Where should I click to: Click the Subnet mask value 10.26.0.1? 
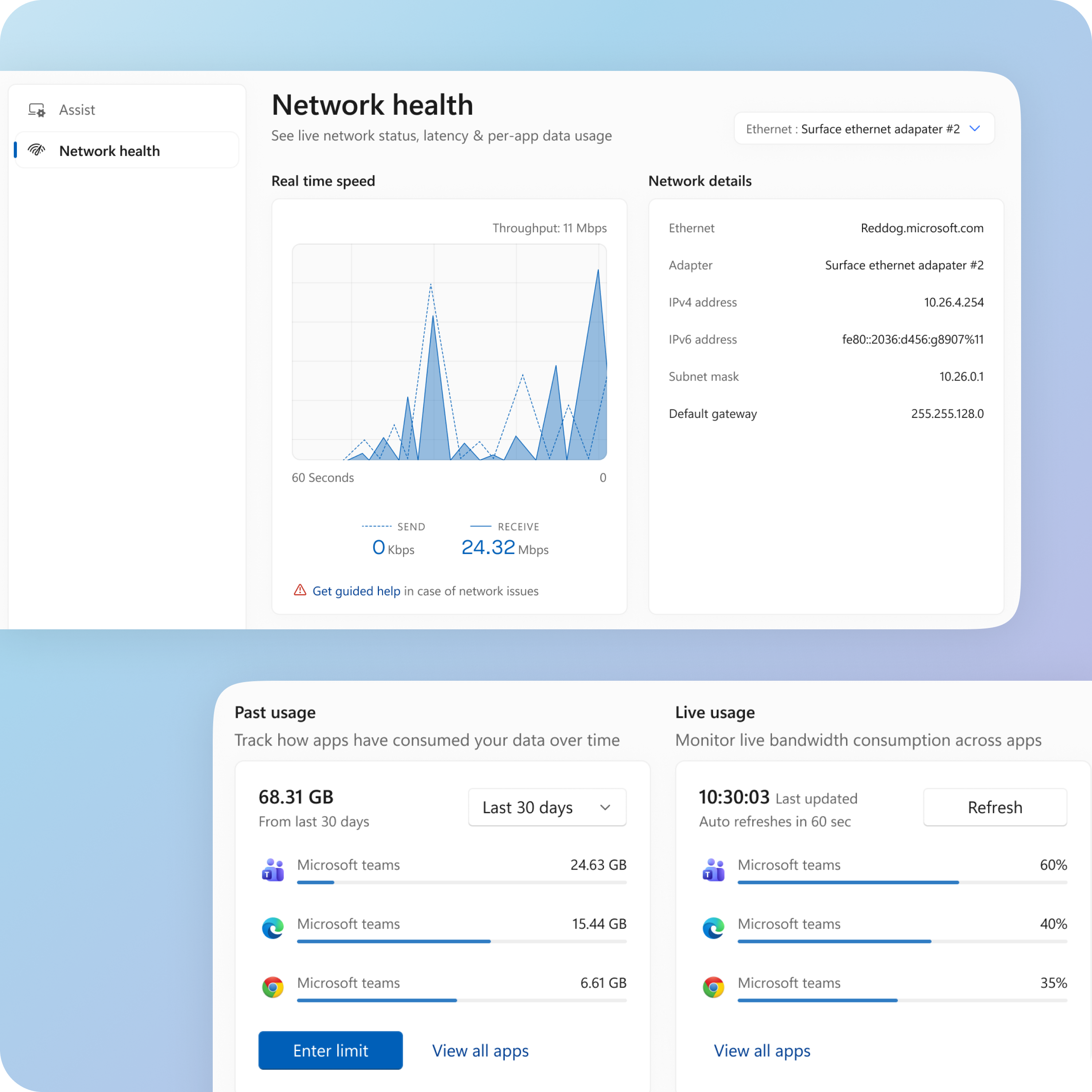[x=961, y=376]
